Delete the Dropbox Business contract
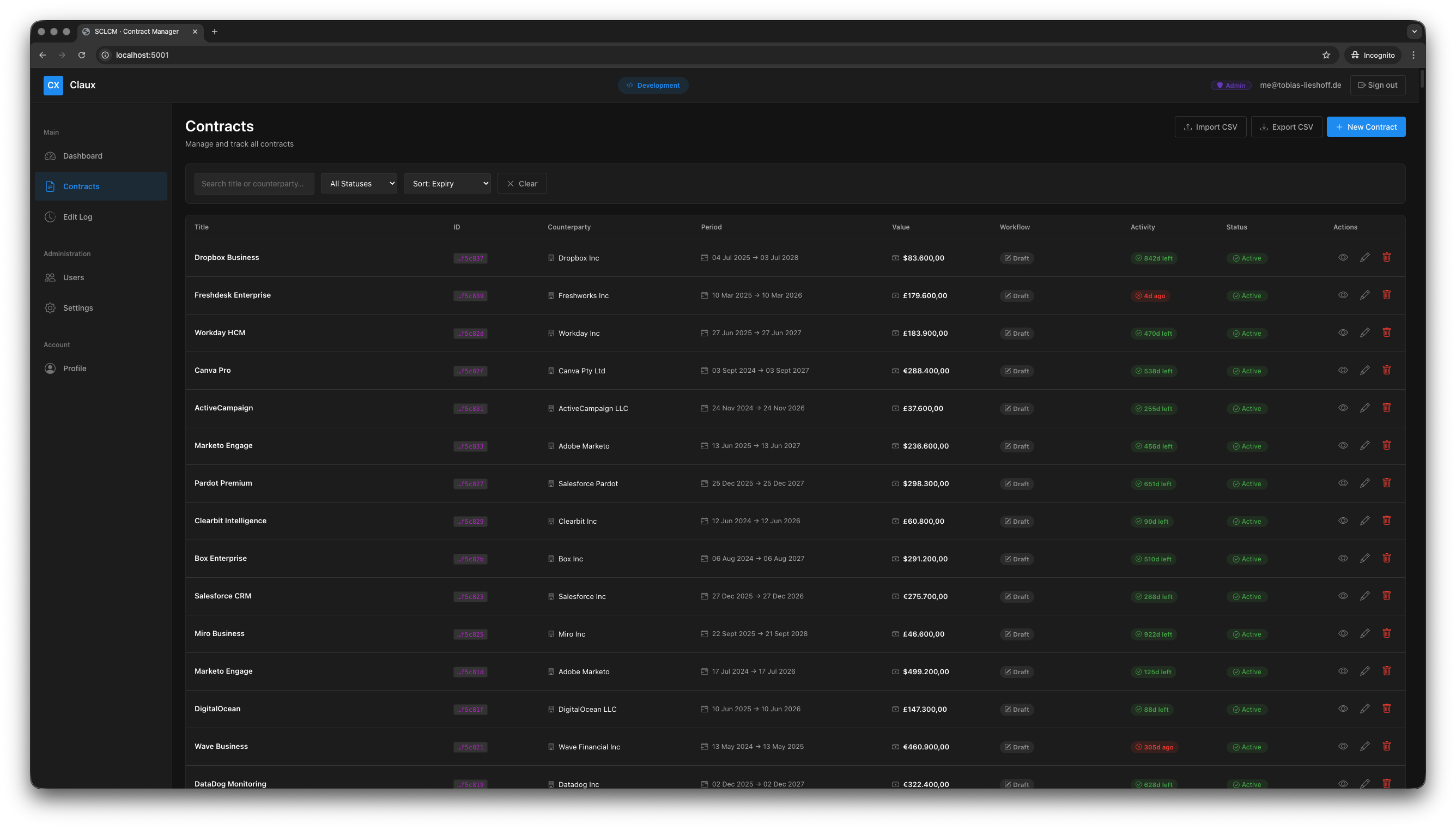The height and width of the screenshot is (829, 1456). [1387, 257]
